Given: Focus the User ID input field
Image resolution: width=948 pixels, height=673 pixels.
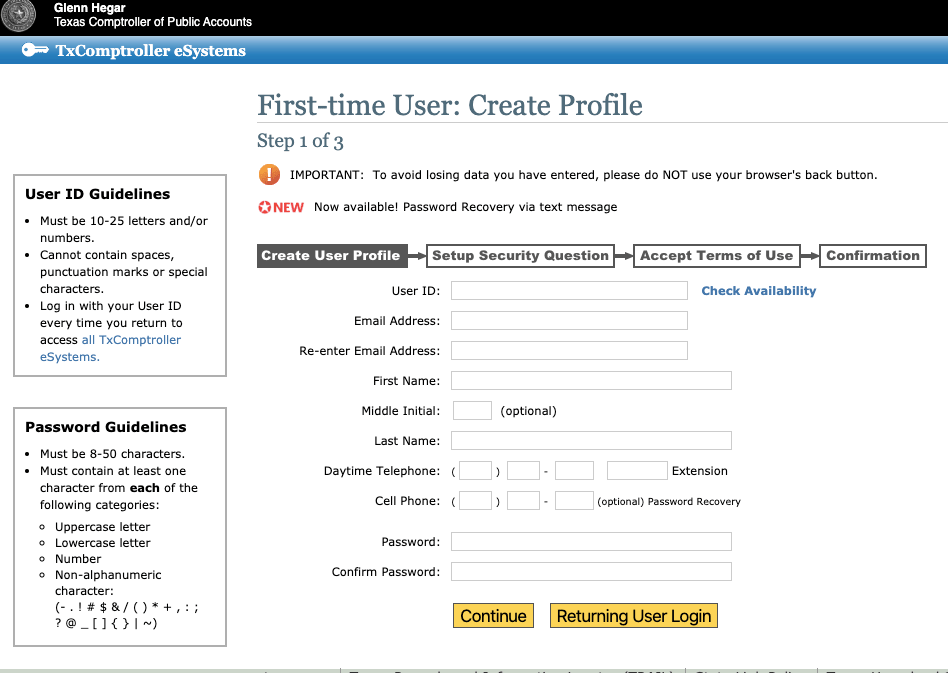Looking at the screenshot, I should [x=569, y=290].
